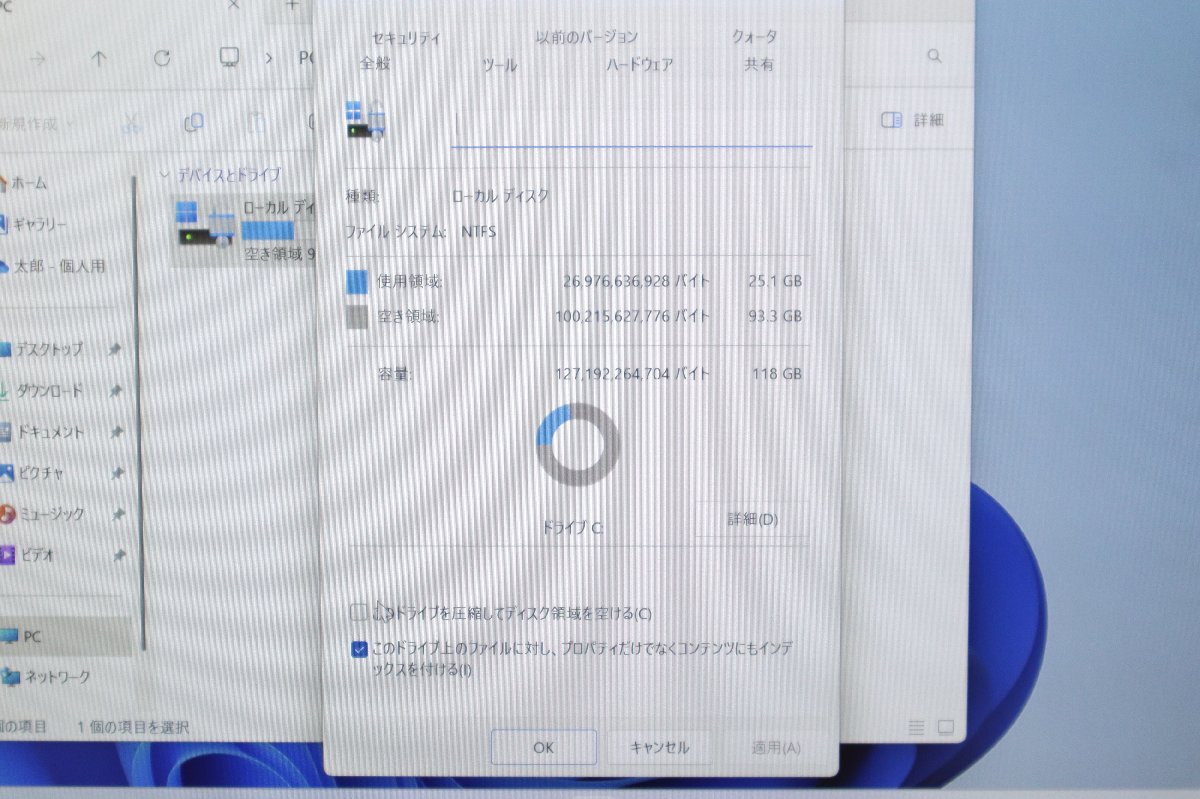This screenshot has height=799, width=1200.
Task: Unpin デスクトップ from quick access
Action: pyautogui.click(x=115, y=349)
